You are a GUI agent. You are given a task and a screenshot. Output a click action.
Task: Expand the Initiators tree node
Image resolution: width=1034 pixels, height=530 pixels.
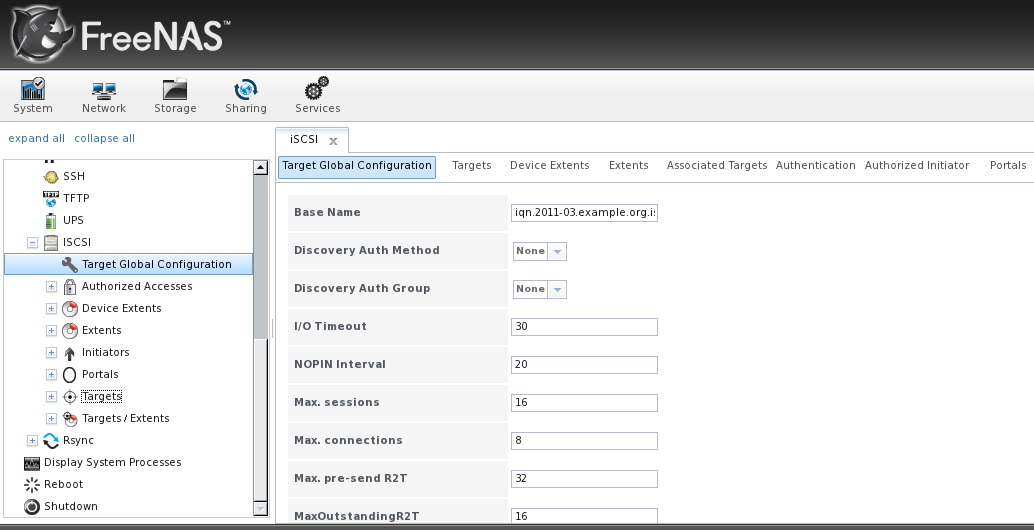tap(51, 353)
